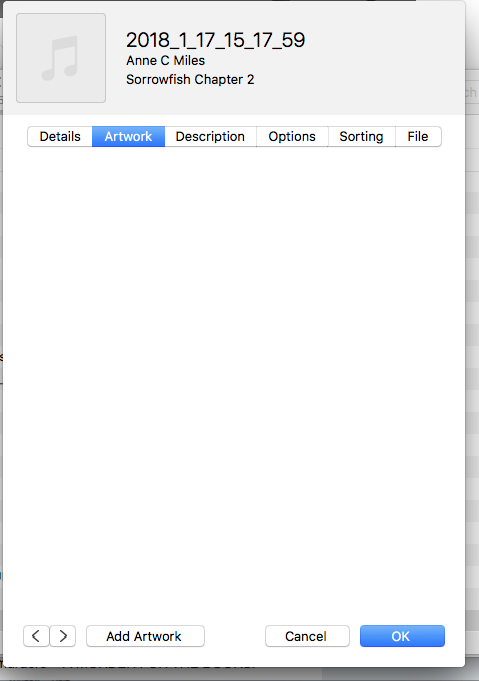The height and width of the screenshot is (681, 479).
Task: Cancel the song info dialog
Action: pos(307,636)
